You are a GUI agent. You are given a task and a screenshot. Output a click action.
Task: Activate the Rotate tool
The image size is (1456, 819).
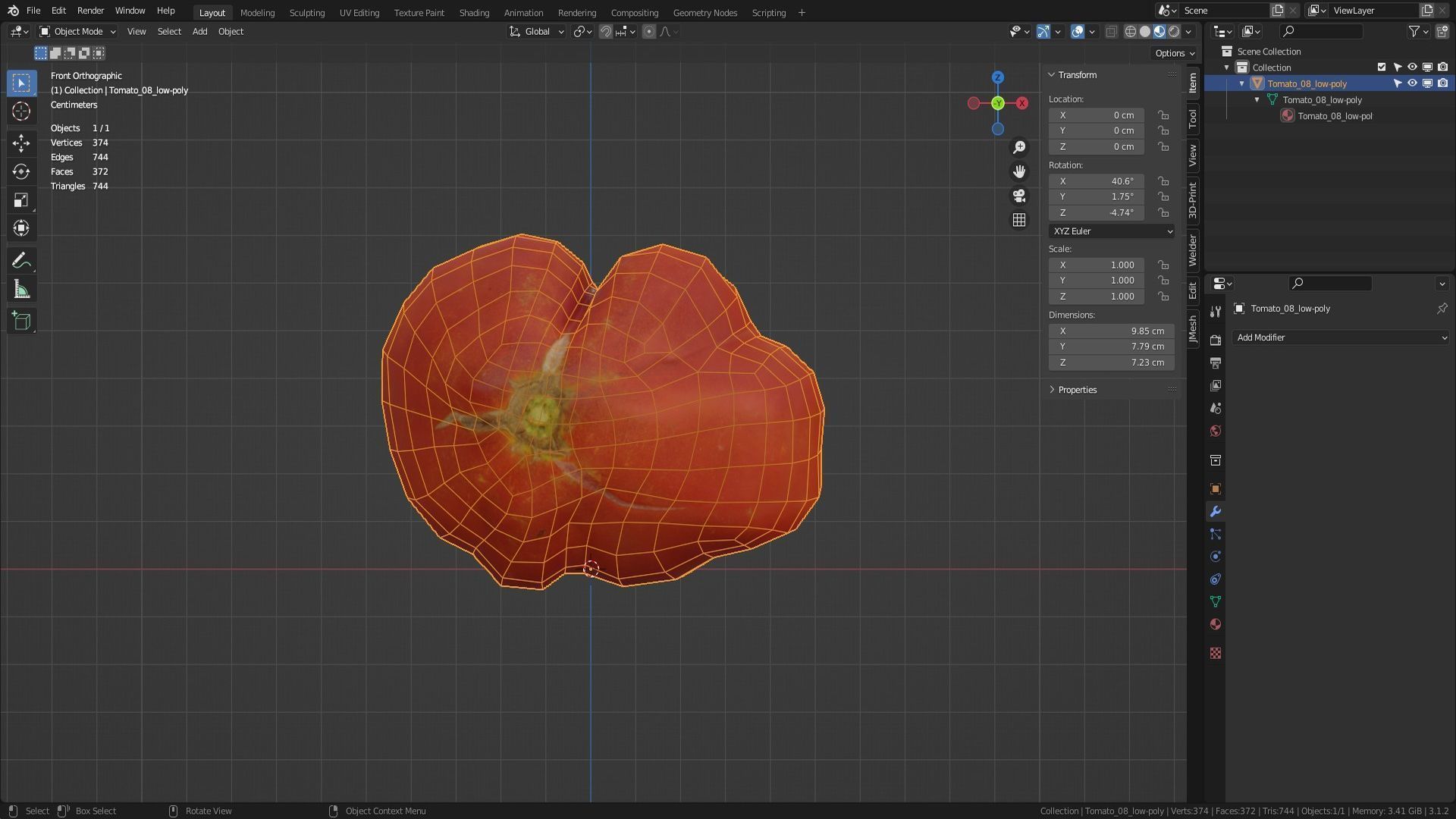coord(21,172)
